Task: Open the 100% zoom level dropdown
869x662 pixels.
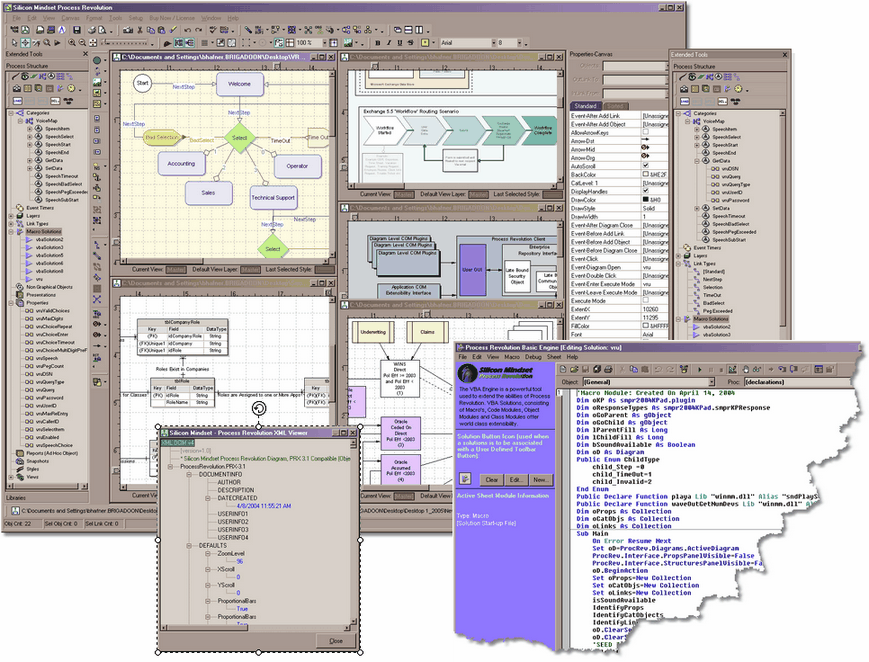Action: (x=323, y=43)
